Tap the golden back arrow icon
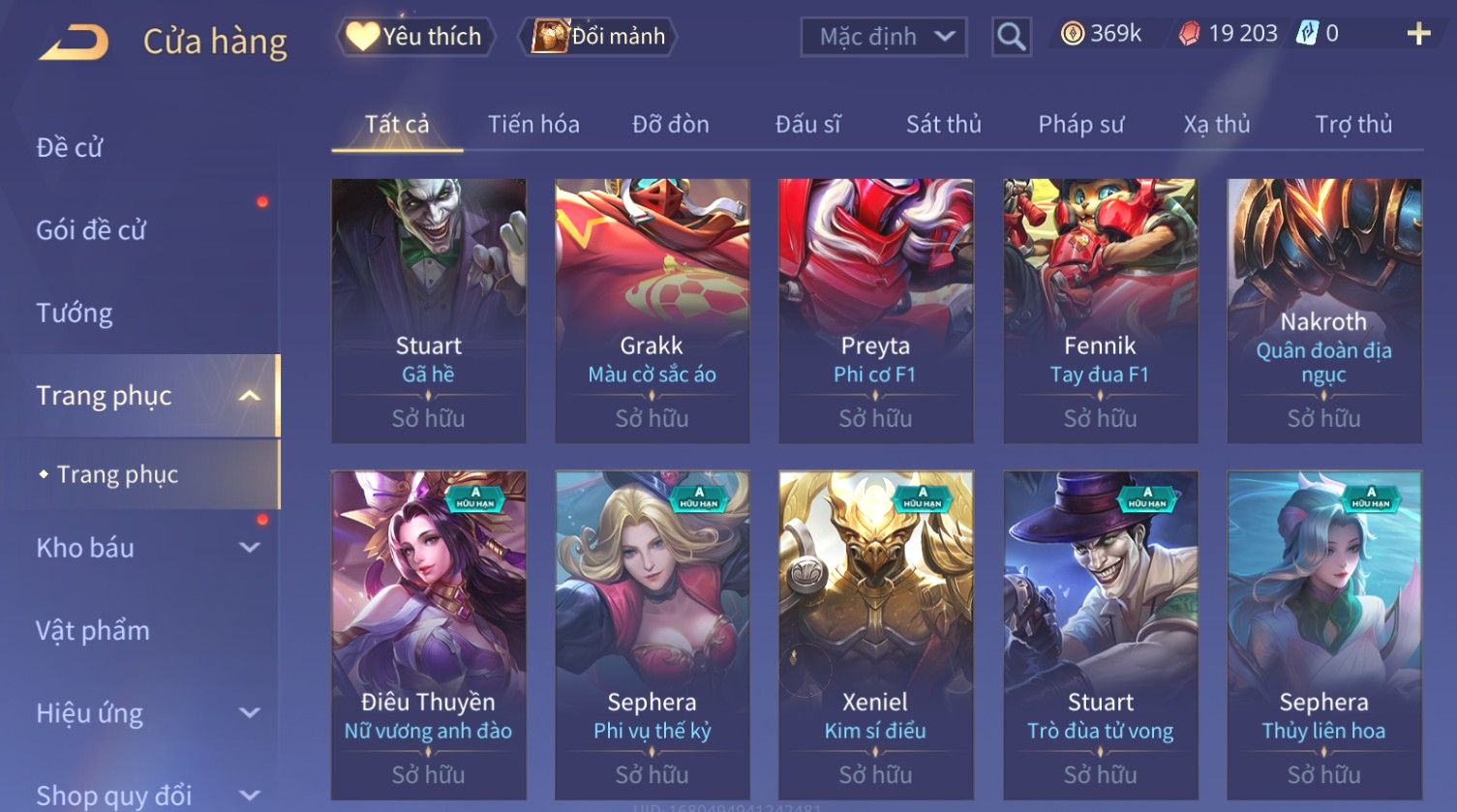 coord(74,42)
